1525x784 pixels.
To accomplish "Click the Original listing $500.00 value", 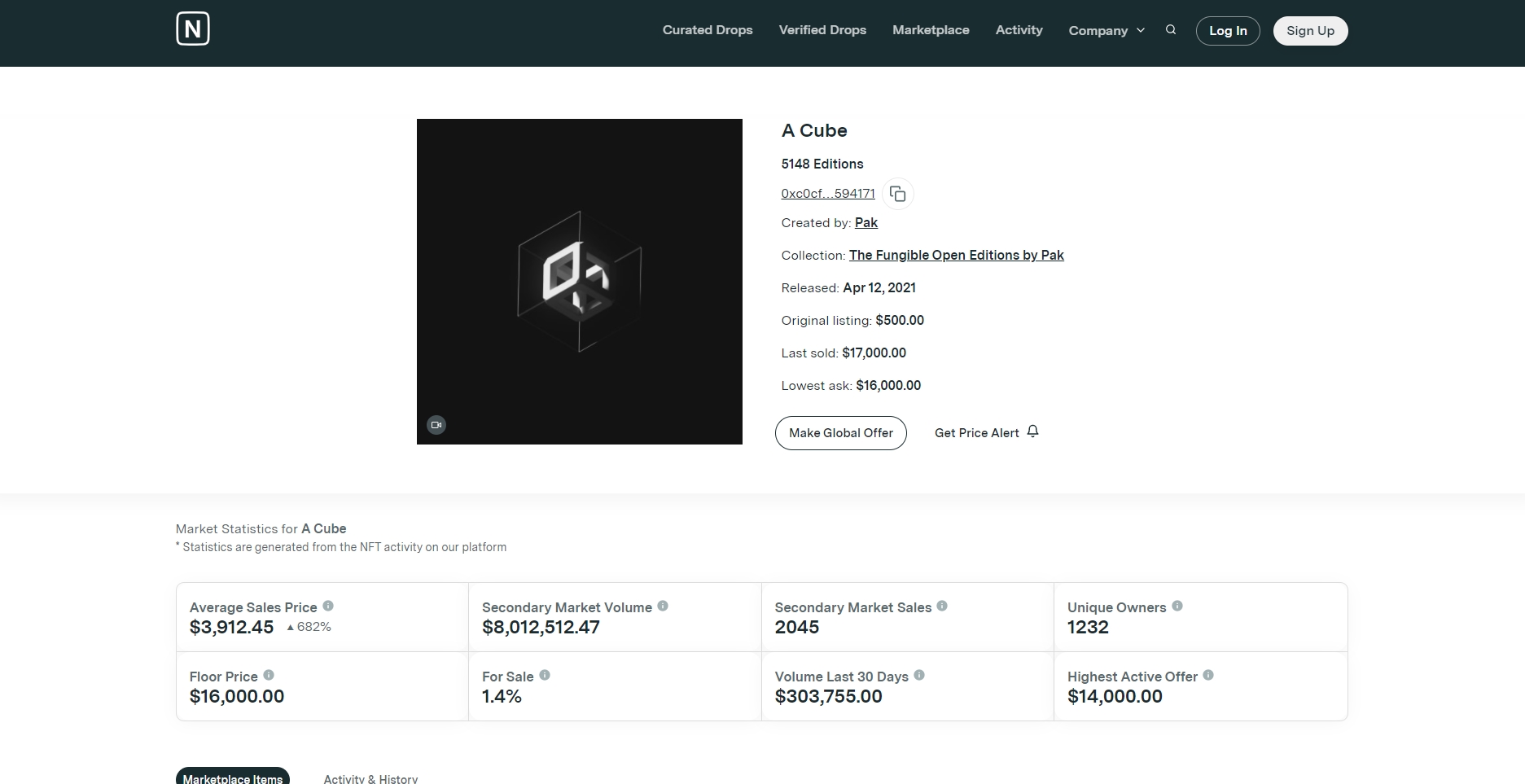I will [900, 321].
